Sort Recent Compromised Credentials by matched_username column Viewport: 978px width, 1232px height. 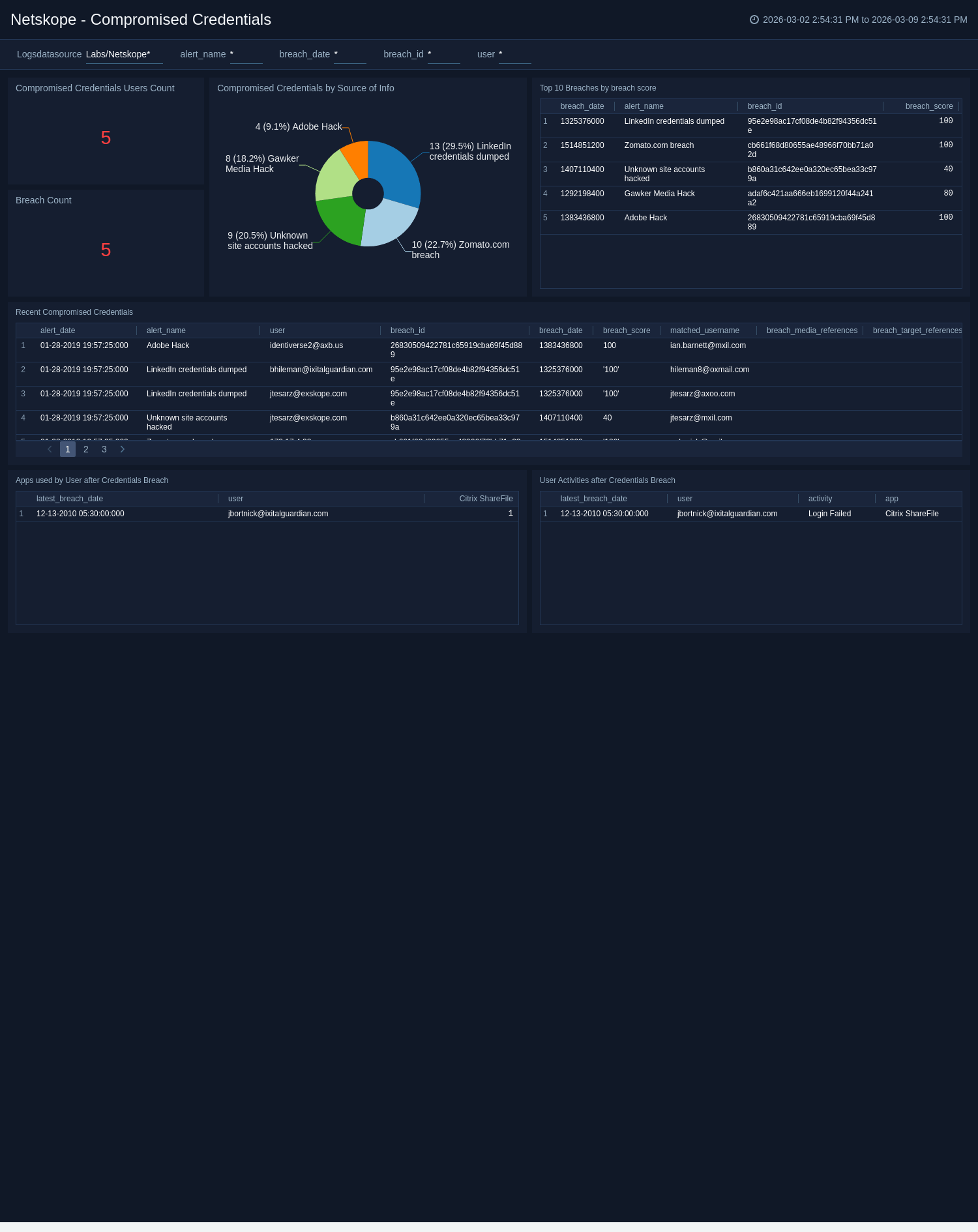[x=705, y=330]
